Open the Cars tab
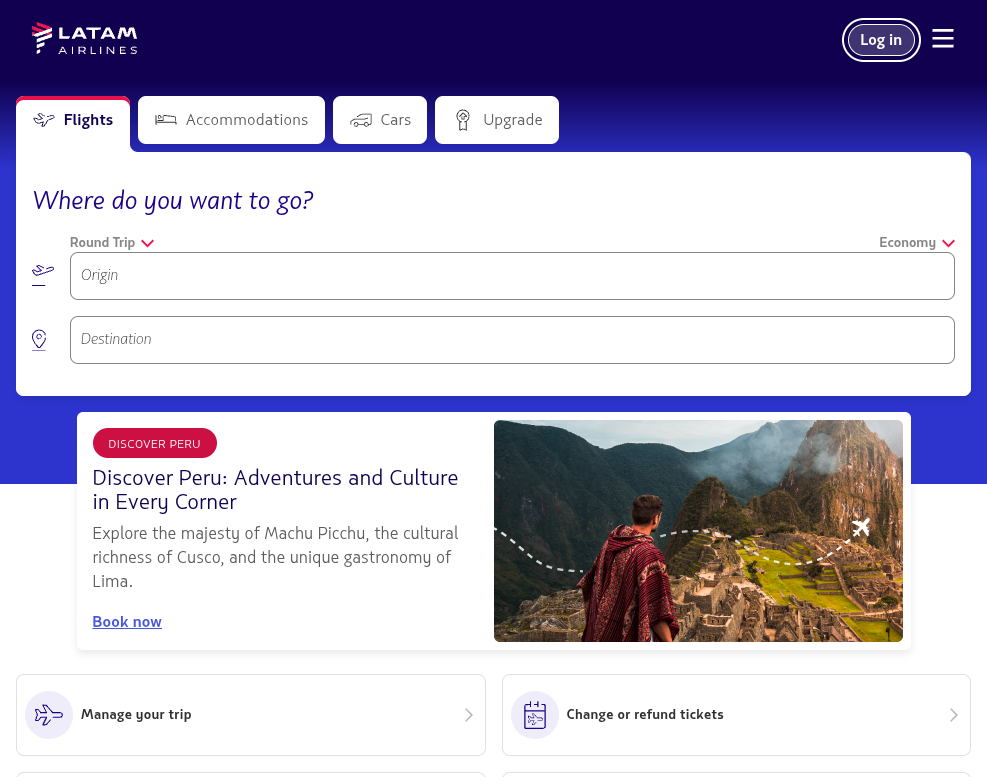The image size is (987, 777). [380, 120]
